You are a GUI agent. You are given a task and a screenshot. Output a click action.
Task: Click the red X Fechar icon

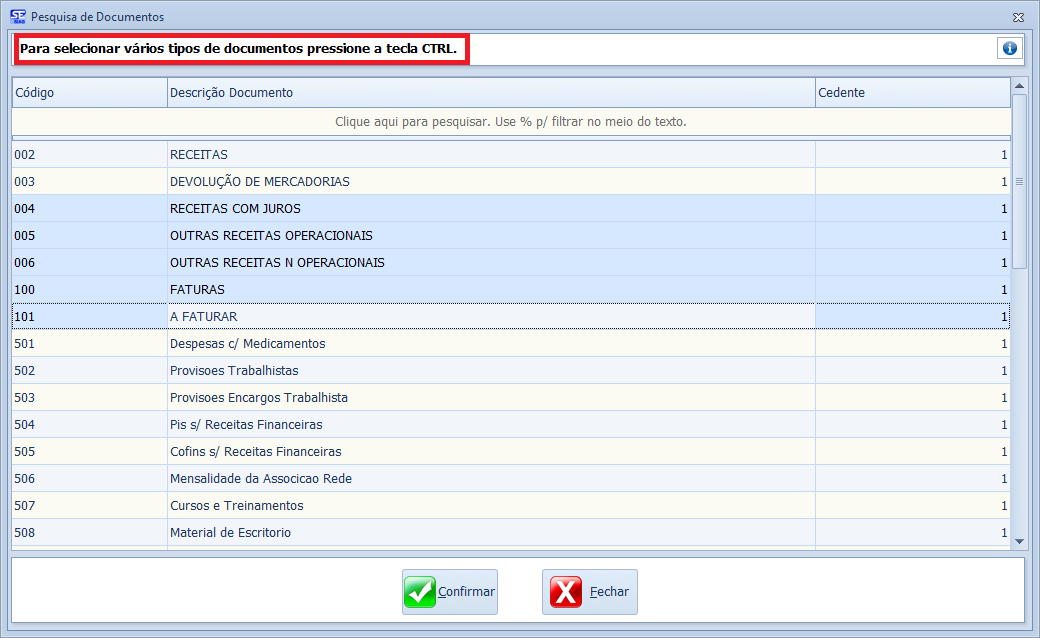[566, 592]
